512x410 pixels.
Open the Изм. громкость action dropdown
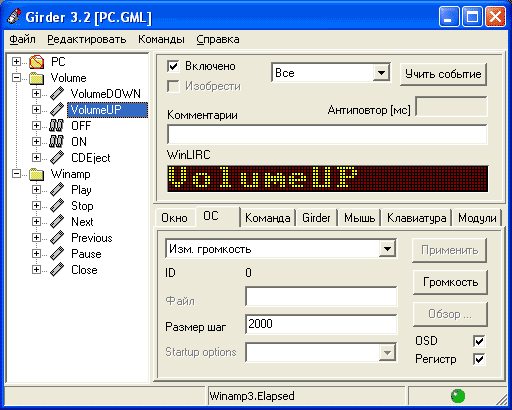(x=387, y=249)
